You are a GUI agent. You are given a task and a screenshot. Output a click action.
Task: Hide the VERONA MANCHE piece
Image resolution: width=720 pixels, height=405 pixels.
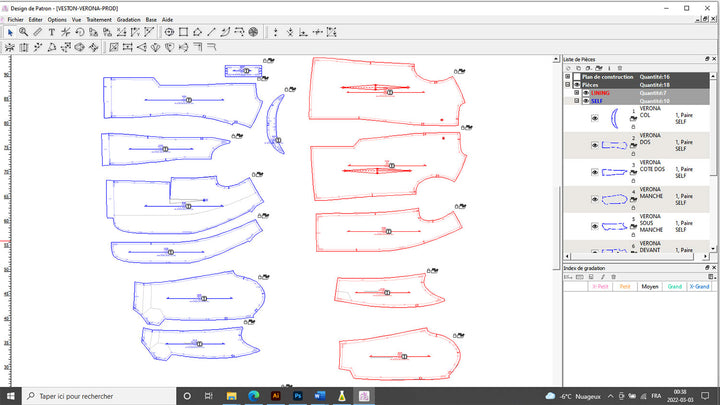[595, 200]
